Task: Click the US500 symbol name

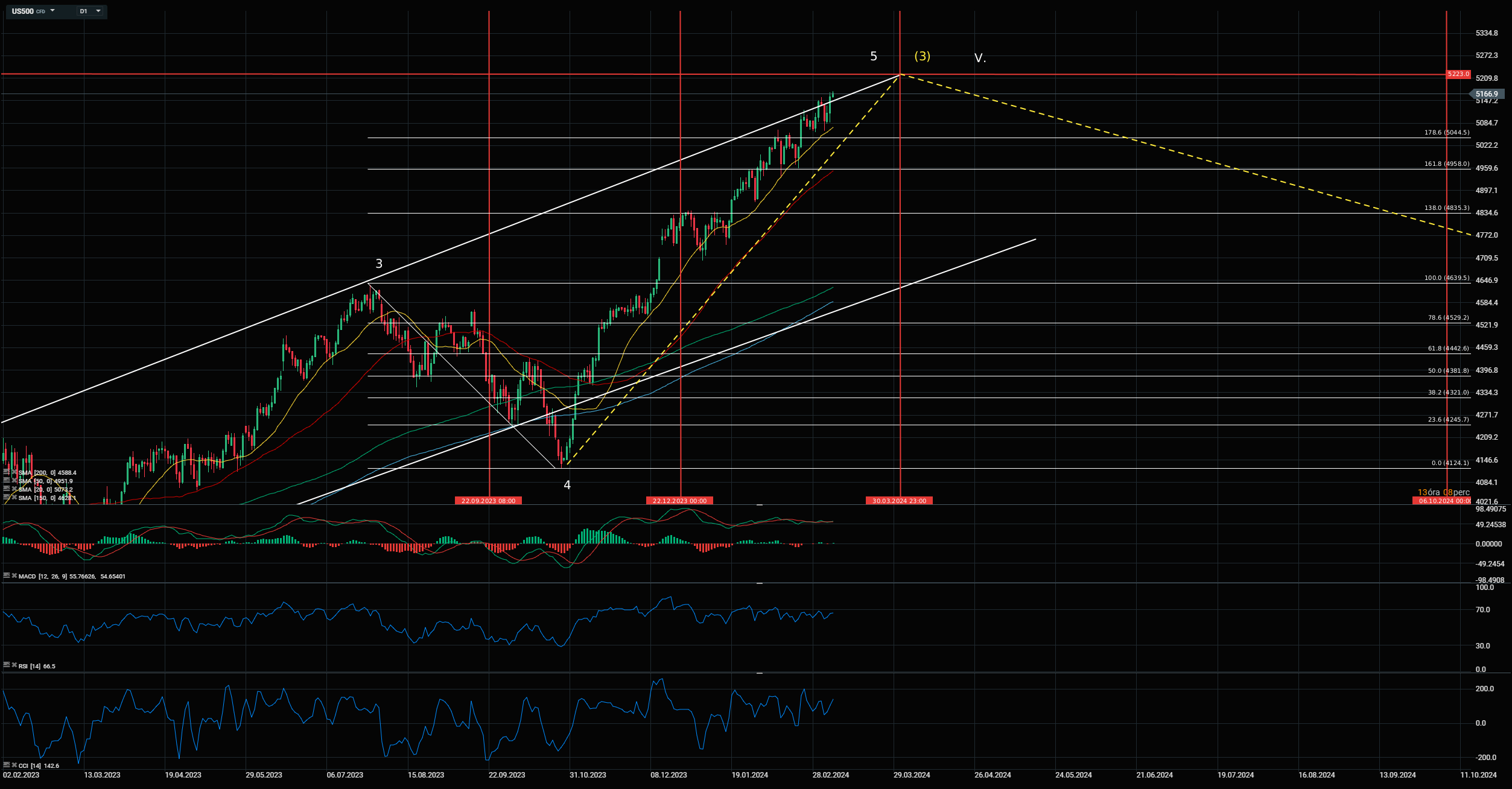Action: click(x=23, y=11)
